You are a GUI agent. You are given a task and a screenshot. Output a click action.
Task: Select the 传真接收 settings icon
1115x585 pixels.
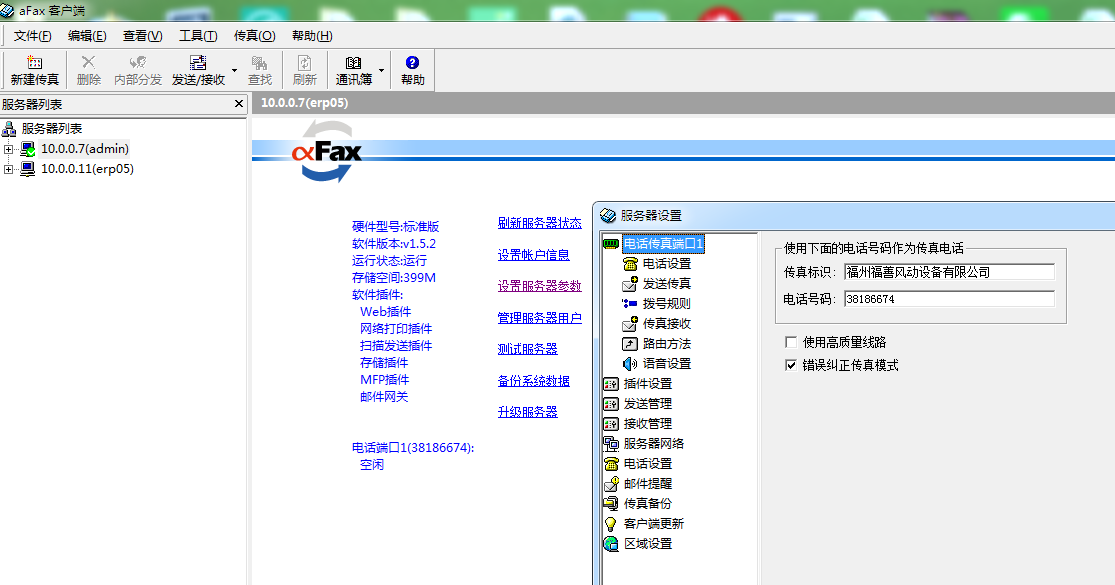(x=630, y=323)
